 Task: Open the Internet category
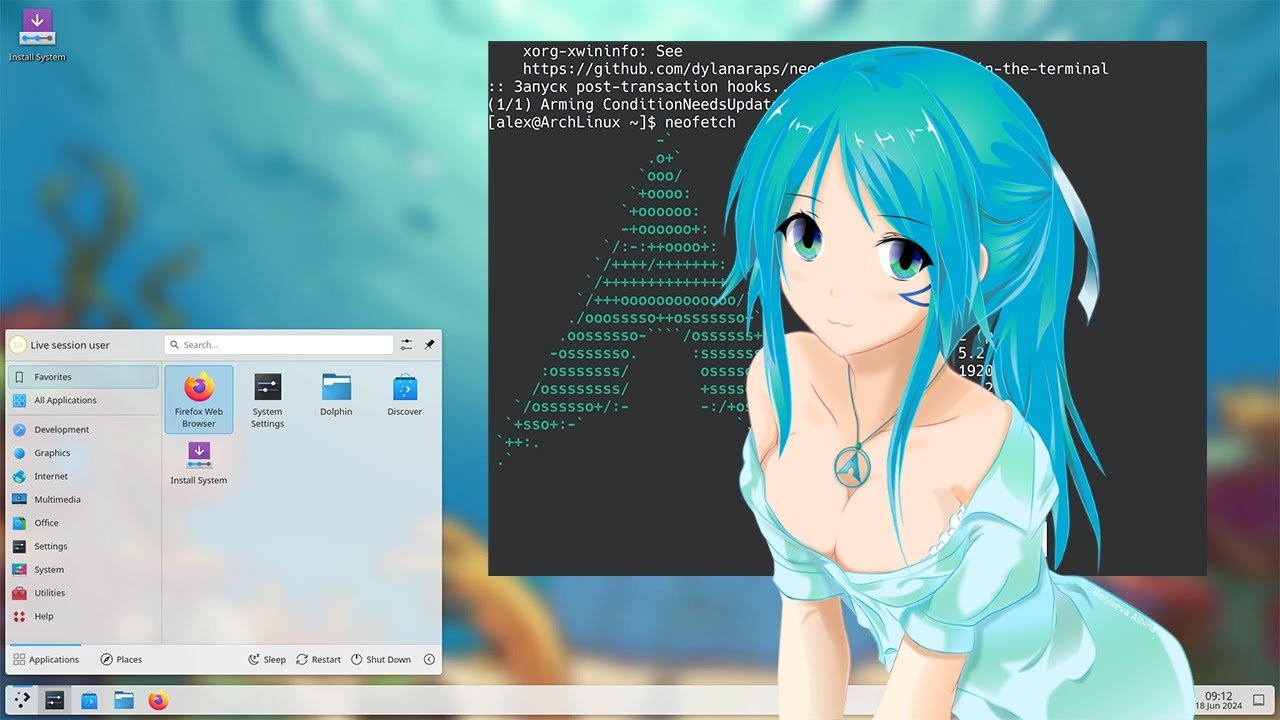(83, 476)
